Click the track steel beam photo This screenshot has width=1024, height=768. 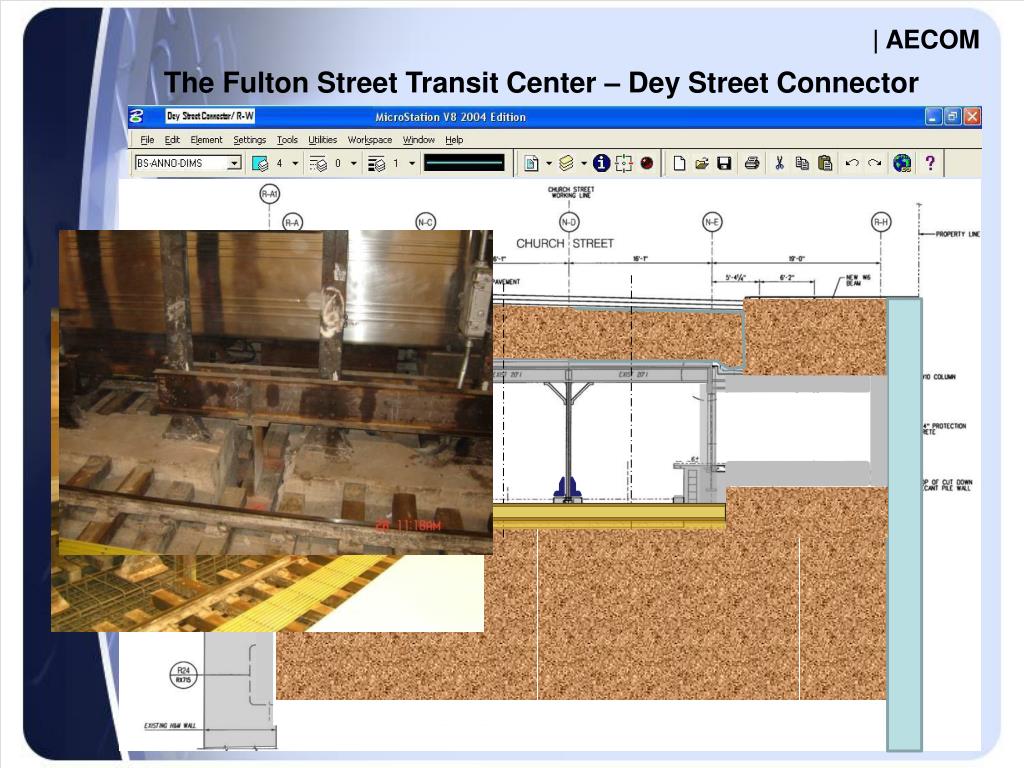pos(276,392)
